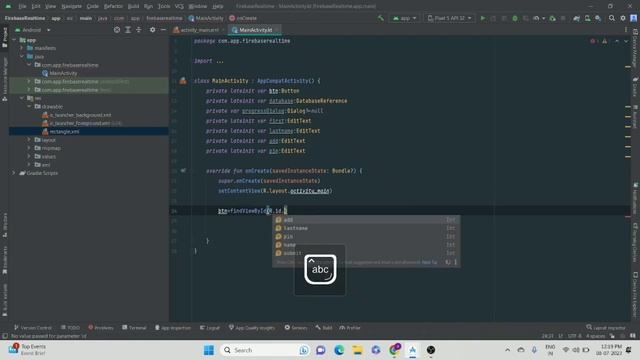Click completion popup three-dot options icon
This screenshot has height=360, width=640.
(456, 262)
